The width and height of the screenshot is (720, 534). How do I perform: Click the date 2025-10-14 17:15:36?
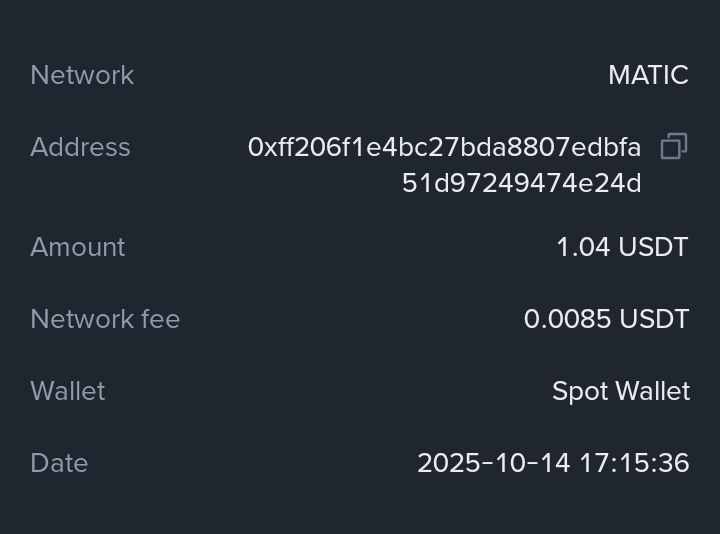pyautogui.click(x=553, y=463)
